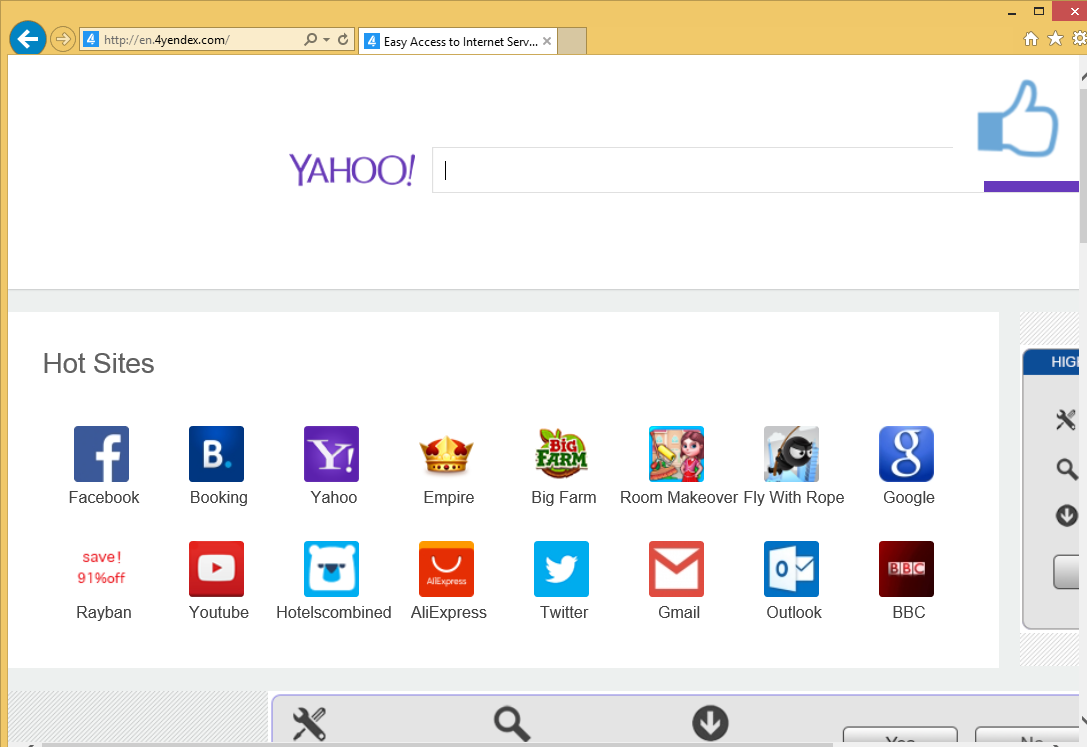The height and width of the screenshot is (747, 1087).
Task: Go forward with the browser Forward arrow
Action: pos(62,39)
